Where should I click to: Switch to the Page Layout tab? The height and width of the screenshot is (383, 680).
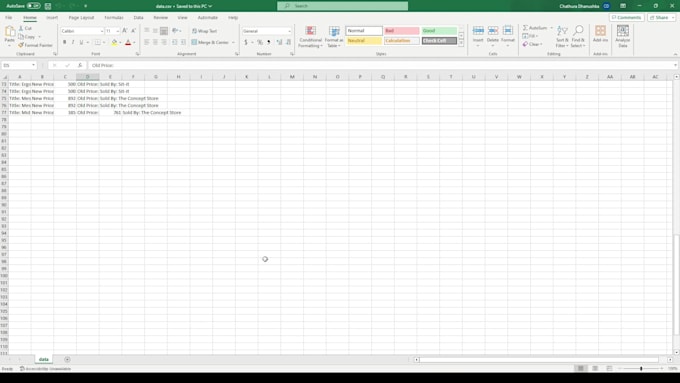[81, 17]
